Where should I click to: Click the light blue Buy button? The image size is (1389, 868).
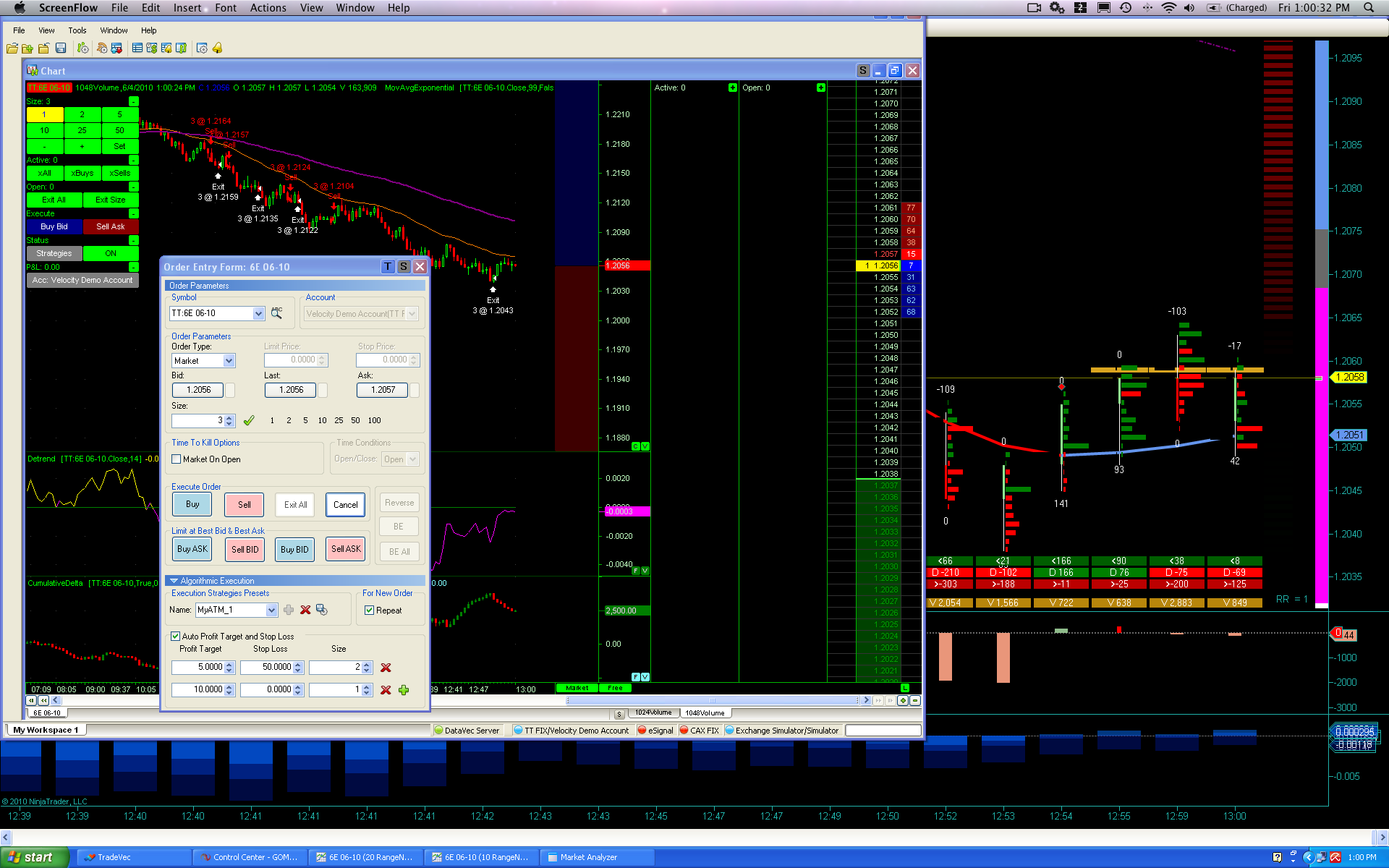[192, 505]
